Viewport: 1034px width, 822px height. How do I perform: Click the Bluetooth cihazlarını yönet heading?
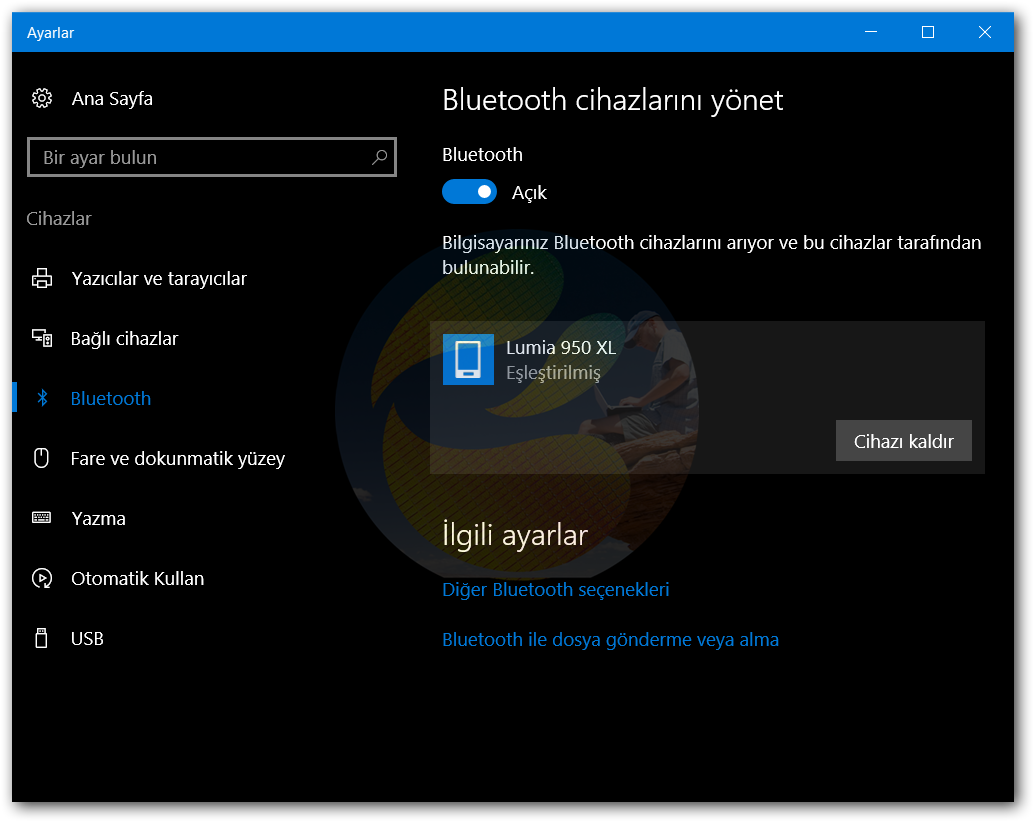click(x=612, y=100)
